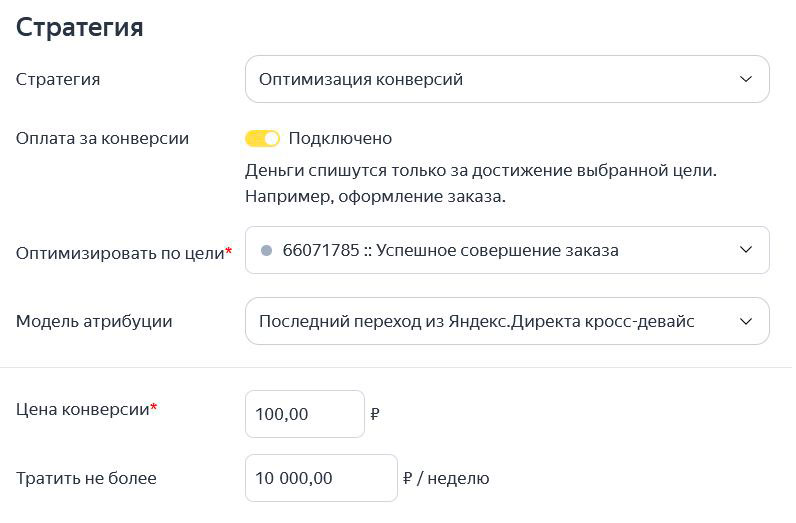
Task: Open the Оптимизировать по цели dropdown
Action: 507,250
